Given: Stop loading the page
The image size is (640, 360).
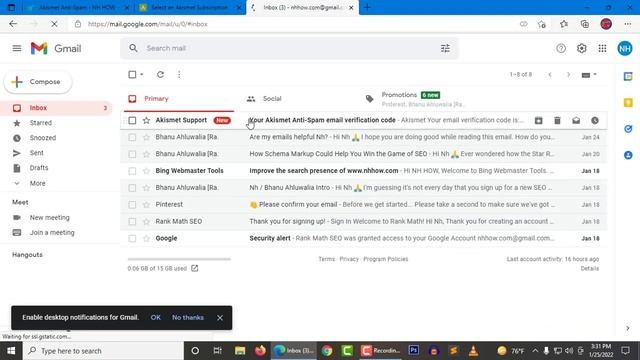Looking at the screenshot, I should click(54, 24).
